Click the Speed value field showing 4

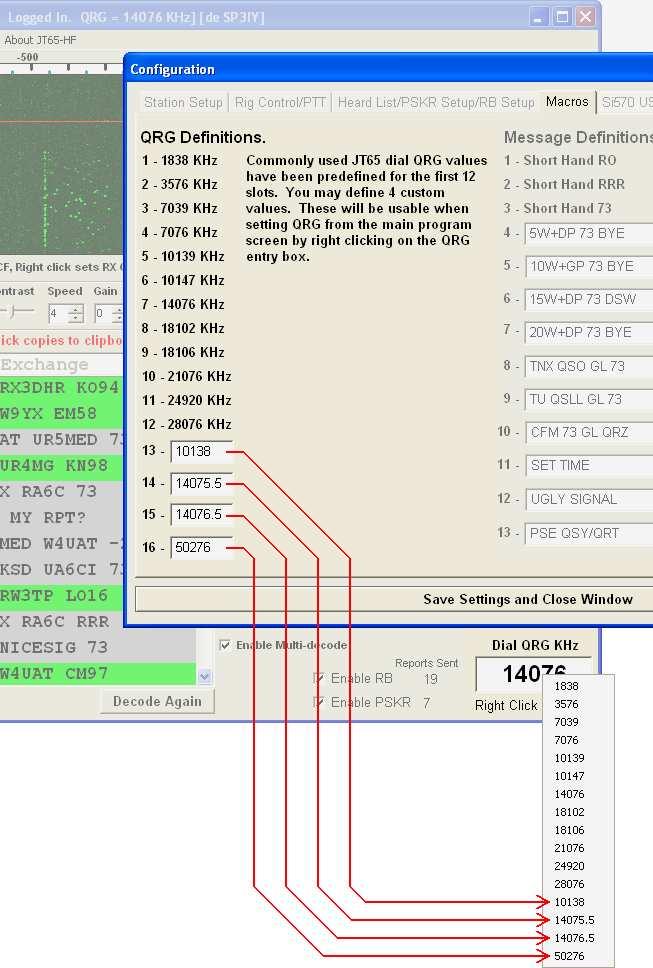pos(59,314)
